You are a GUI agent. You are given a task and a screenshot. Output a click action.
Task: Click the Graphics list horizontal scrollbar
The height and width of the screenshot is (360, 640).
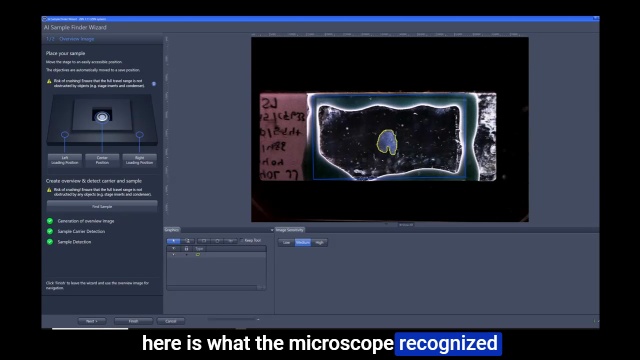pyautogui.click(x=216, y=288)
